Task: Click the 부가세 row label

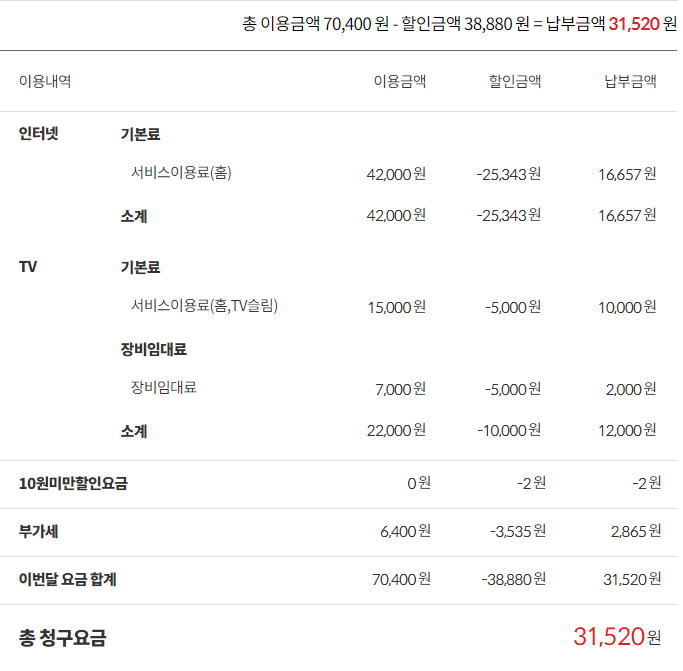Action: pos(39,531)
